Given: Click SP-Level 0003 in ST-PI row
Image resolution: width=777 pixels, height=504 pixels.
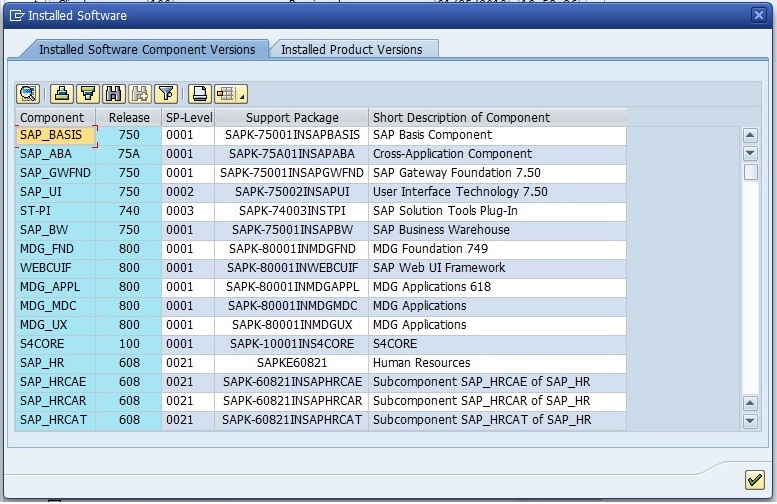Looking at the screenshot, I should [188, 211].
